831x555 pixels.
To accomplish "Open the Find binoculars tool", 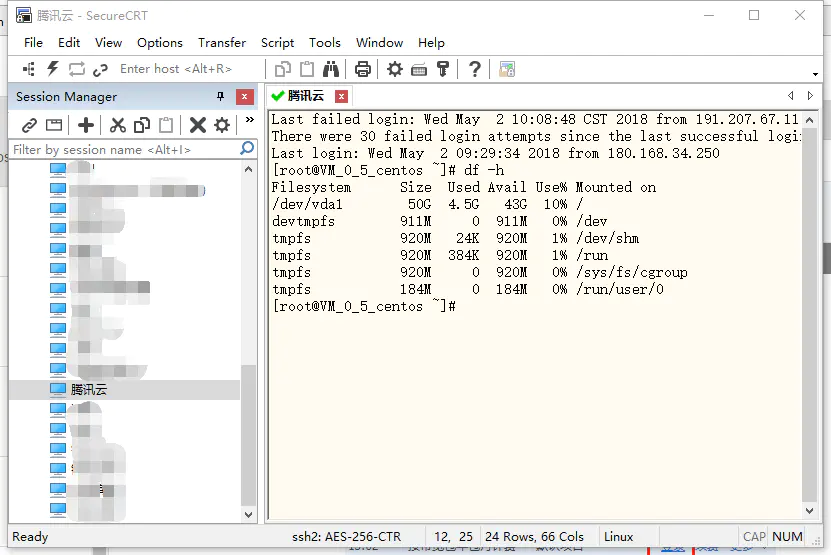I will click(x=331, y=69).
